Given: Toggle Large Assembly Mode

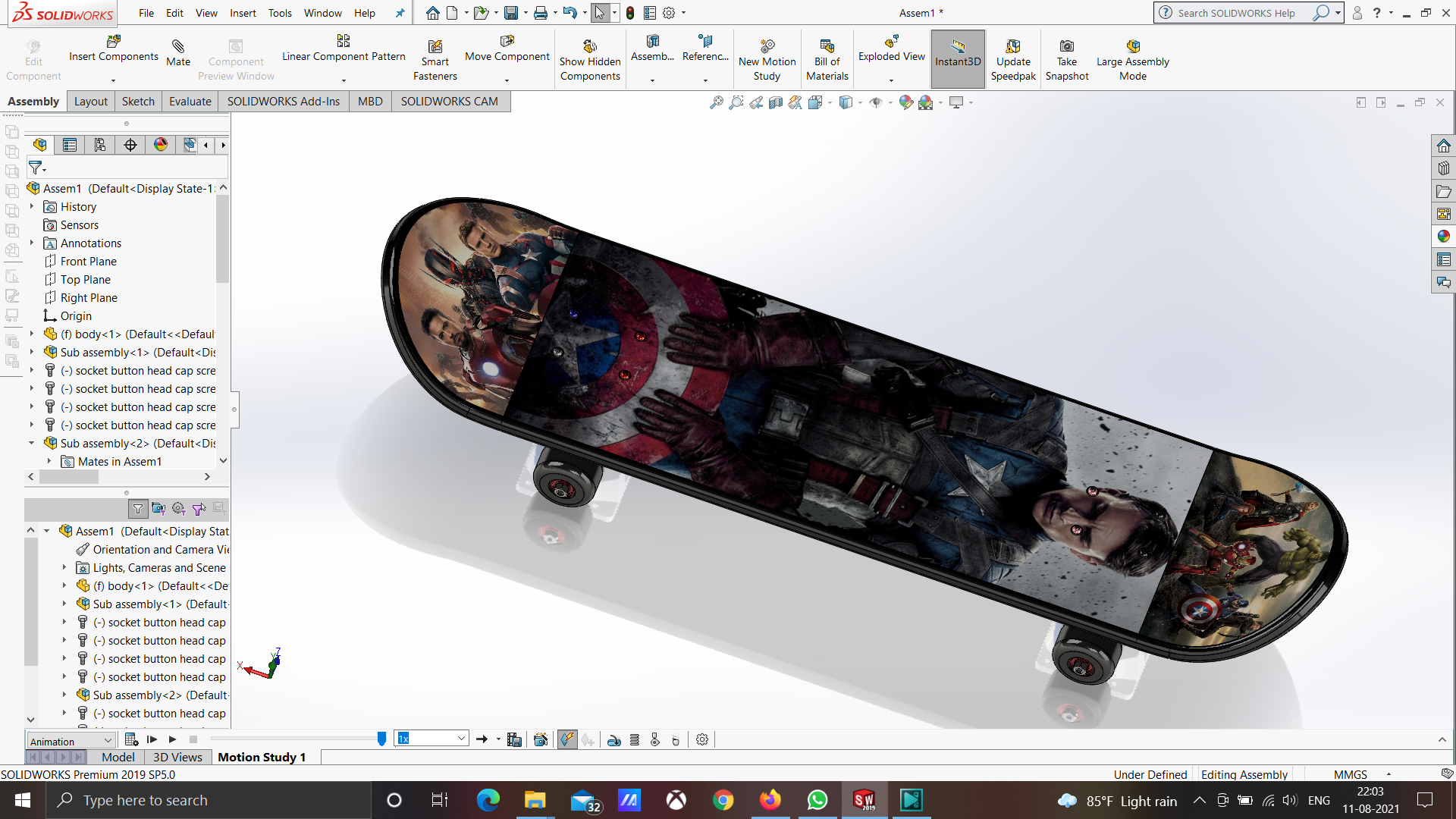Looking at the screenshot, I should coord(1132,59).
